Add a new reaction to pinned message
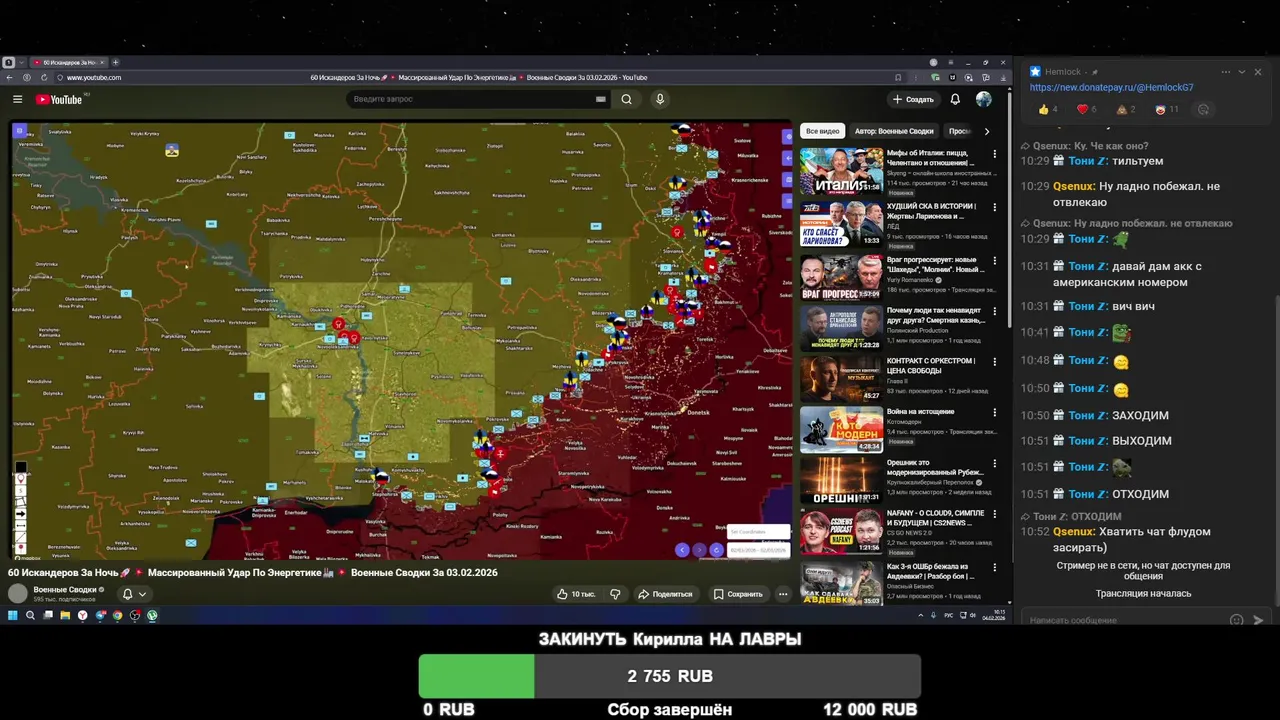This screenshot has width=1280, height=720. point(1203,109)
